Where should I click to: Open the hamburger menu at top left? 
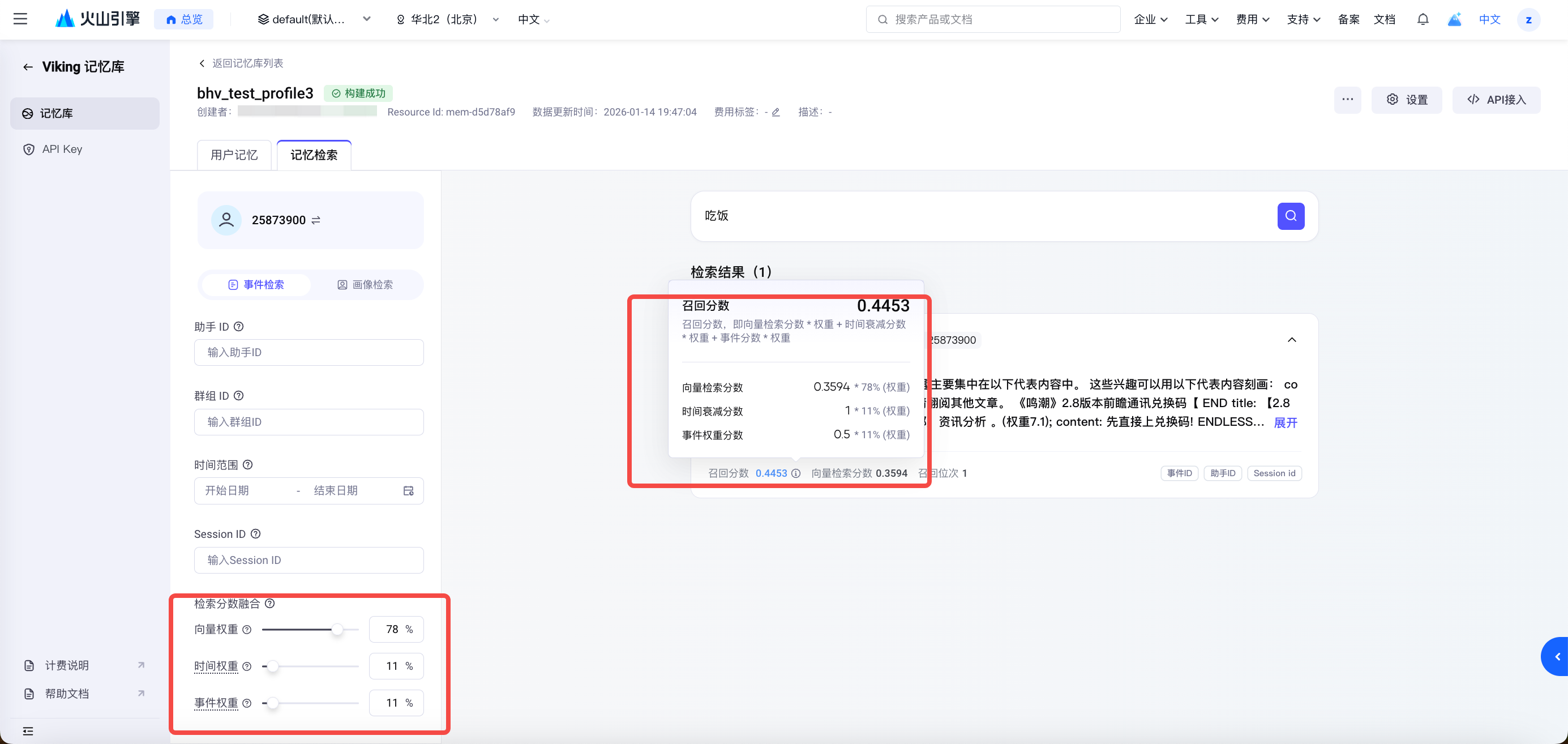(x=20, y=19)
